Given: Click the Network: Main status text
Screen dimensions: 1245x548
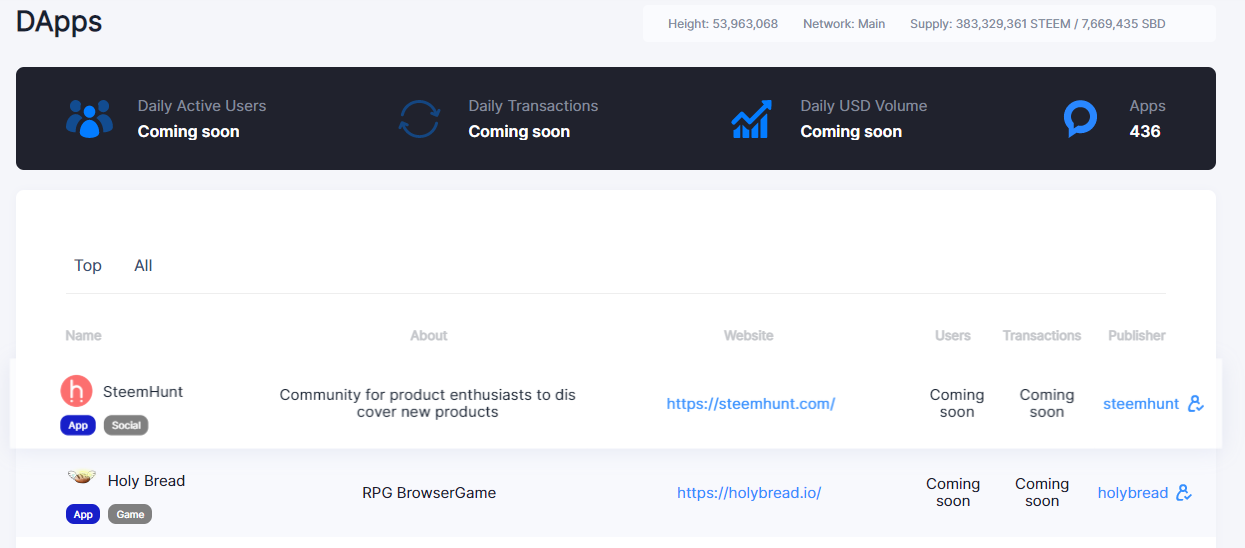Looking at the screenshot, I should point(844,24).
